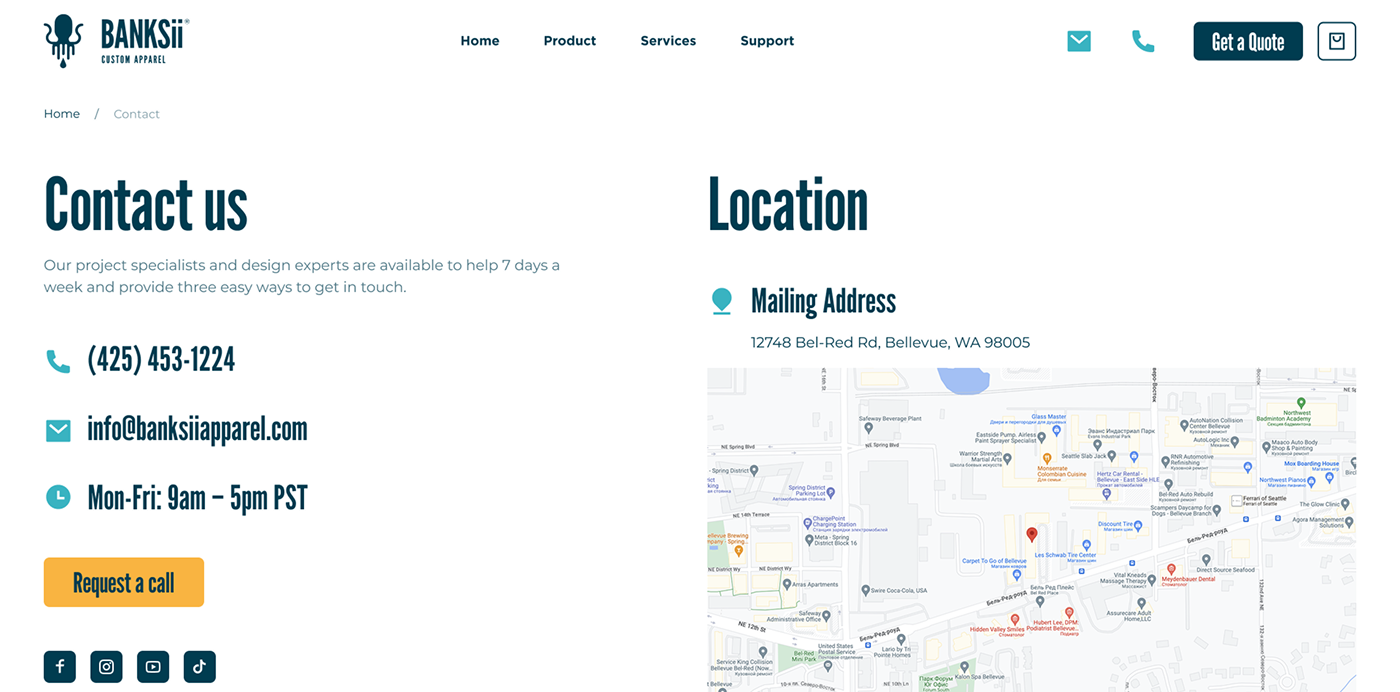Screen dimensions: 1400x692
Task: Click the BANKSii octopus logo
Action: 64,41
